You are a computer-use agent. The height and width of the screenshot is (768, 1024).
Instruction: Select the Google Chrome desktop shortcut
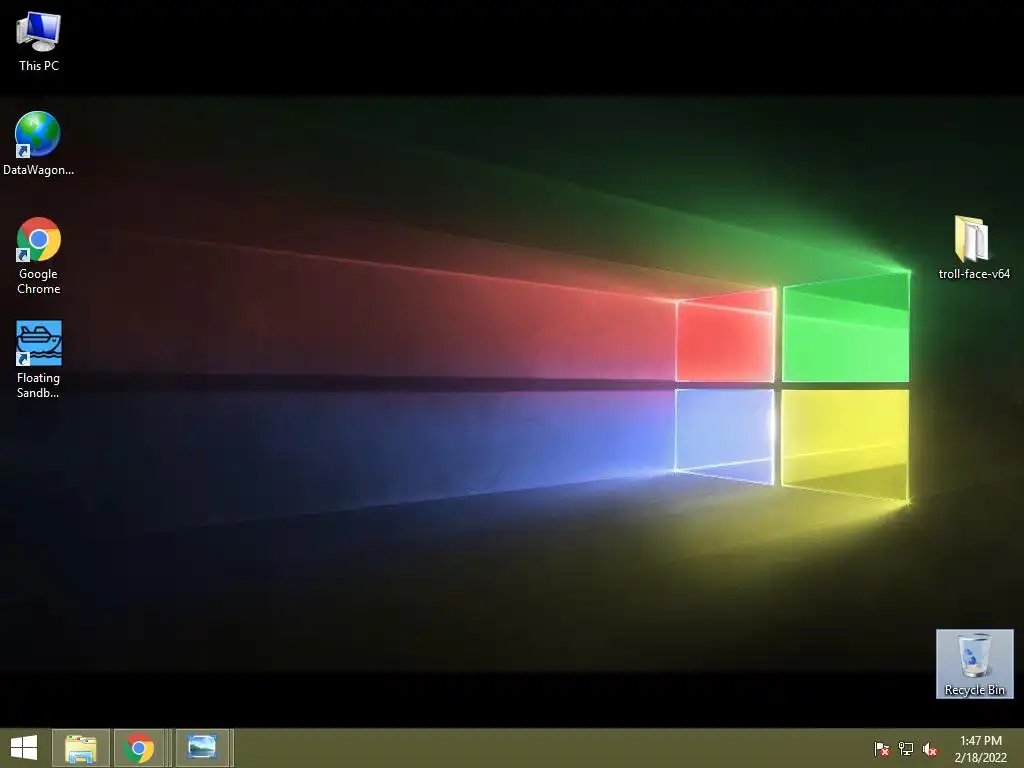(x=39, y=239)
